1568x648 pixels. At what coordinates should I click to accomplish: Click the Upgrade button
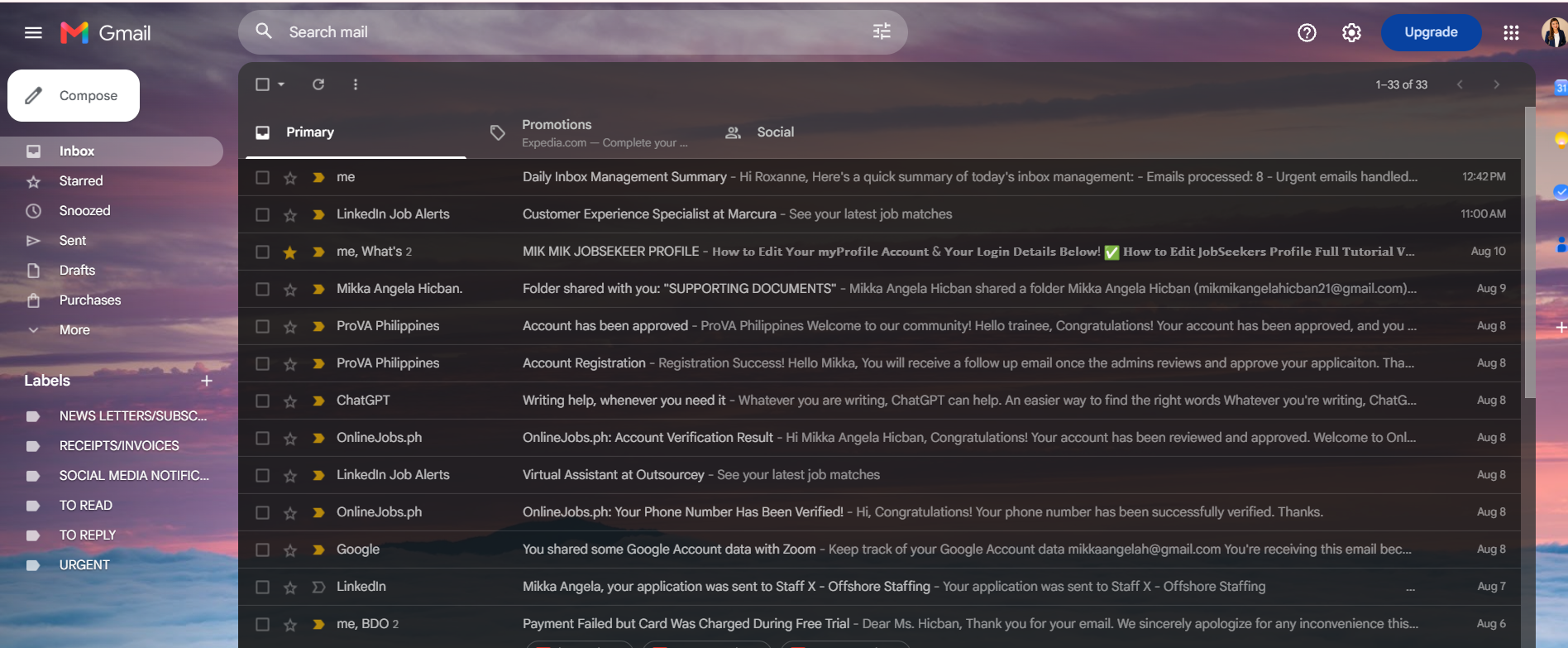(1431, 32)
